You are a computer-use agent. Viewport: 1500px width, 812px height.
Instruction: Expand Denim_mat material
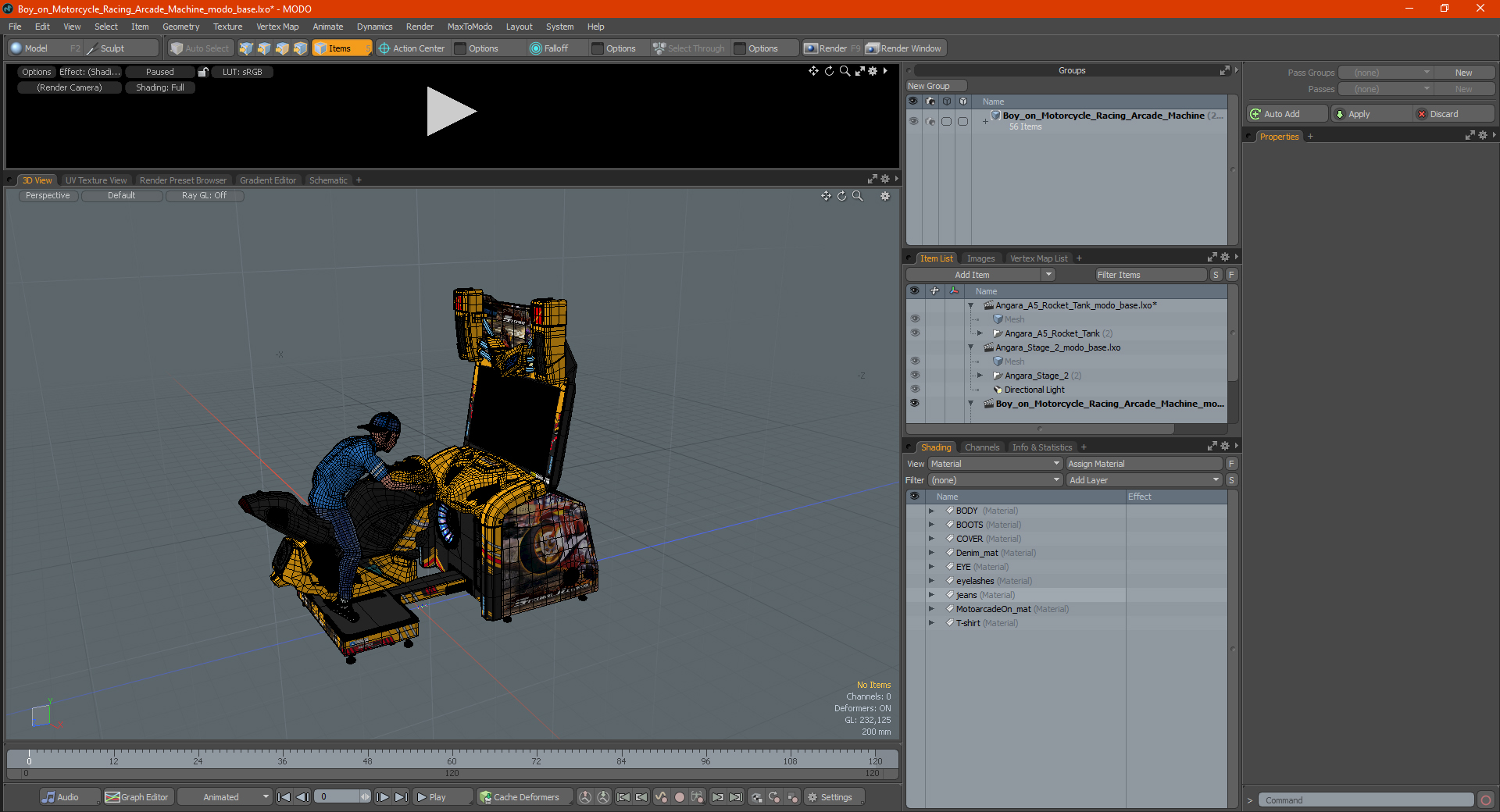[931, 553]
